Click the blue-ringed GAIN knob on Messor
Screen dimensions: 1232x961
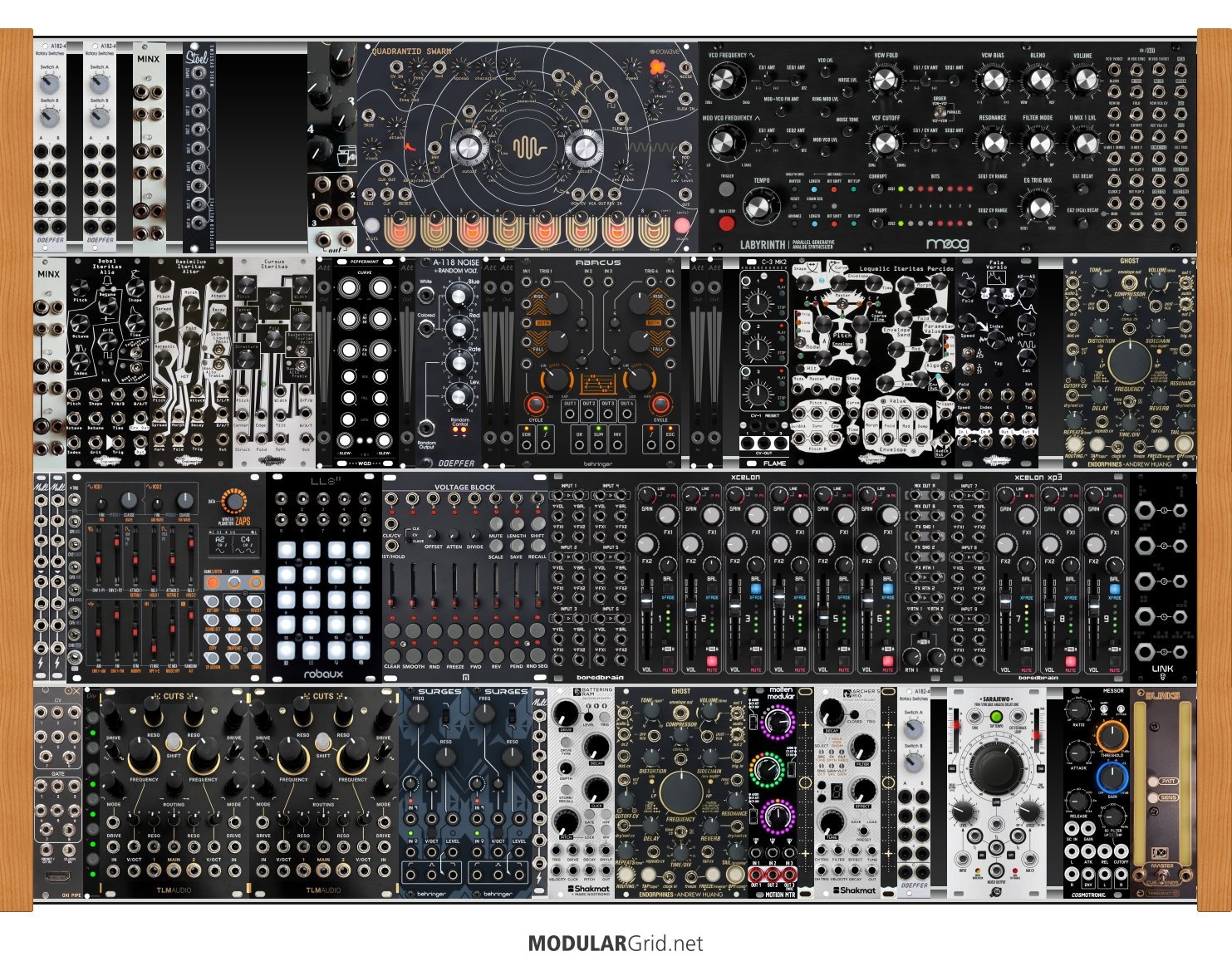[x=1112, y=777]
